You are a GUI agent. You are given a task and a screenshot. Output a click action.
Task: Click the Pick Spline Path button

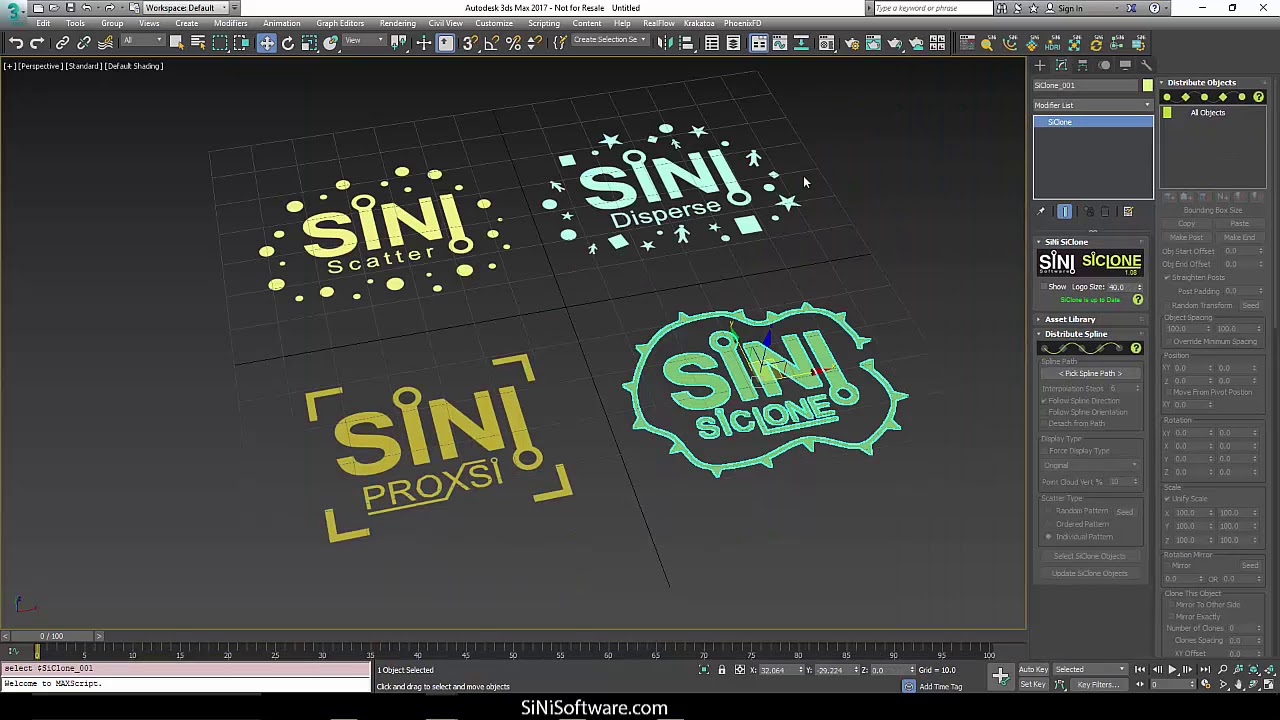click(x=1090, y=373)
